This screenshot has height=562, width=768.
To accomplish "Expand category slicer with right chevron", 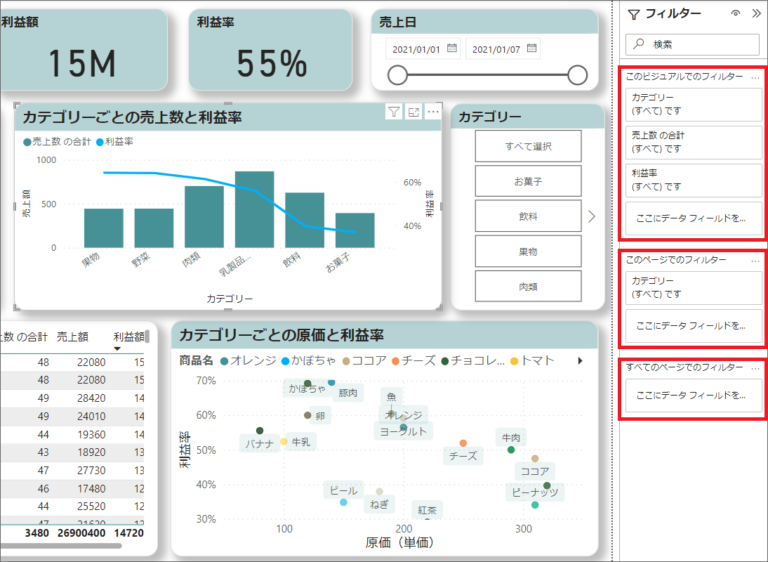I will 592,216.
